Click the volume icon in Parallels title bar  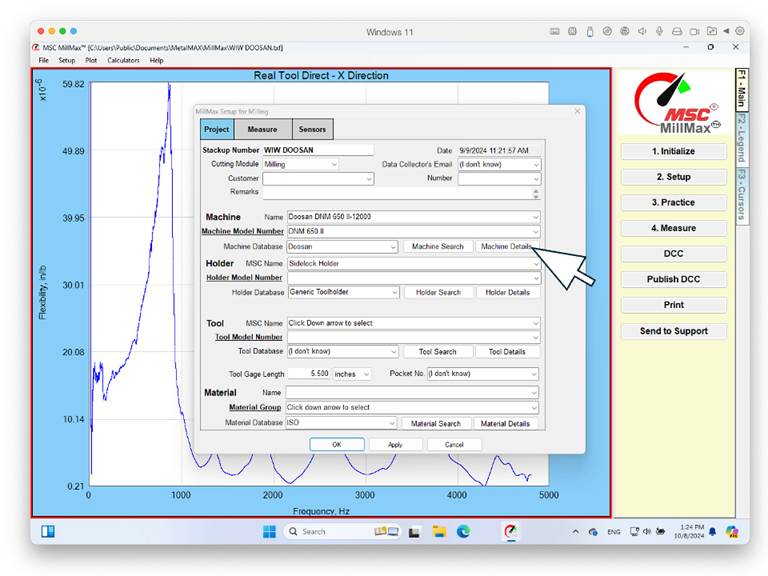[642, 31]
